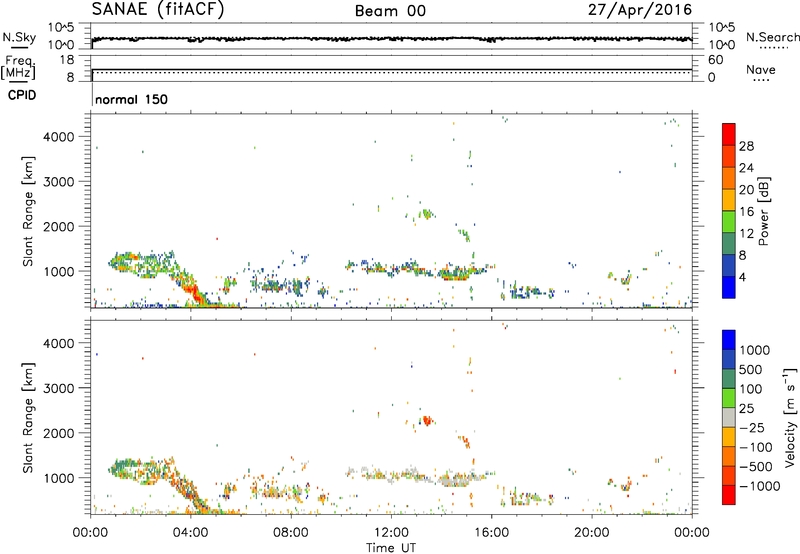Click the -25 label on the Velocity colorbar
Viewport: 800px width, 554px height.
point(751,427)
